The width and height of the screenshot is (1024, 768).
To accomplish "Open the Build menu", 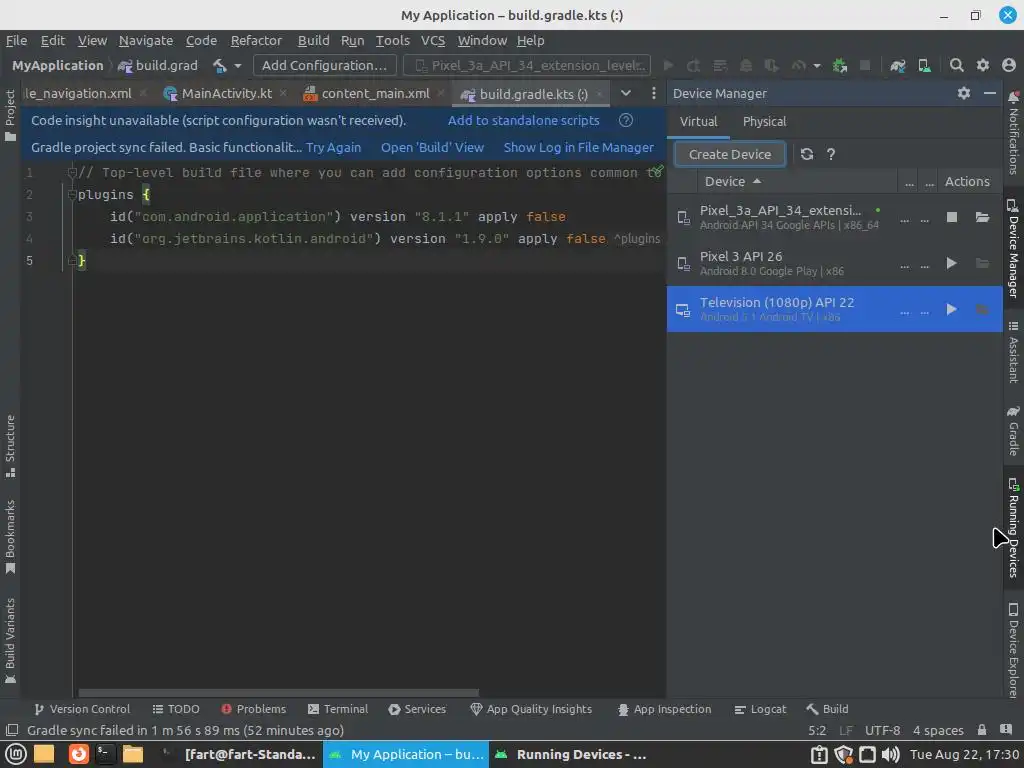I will [313, 40].
